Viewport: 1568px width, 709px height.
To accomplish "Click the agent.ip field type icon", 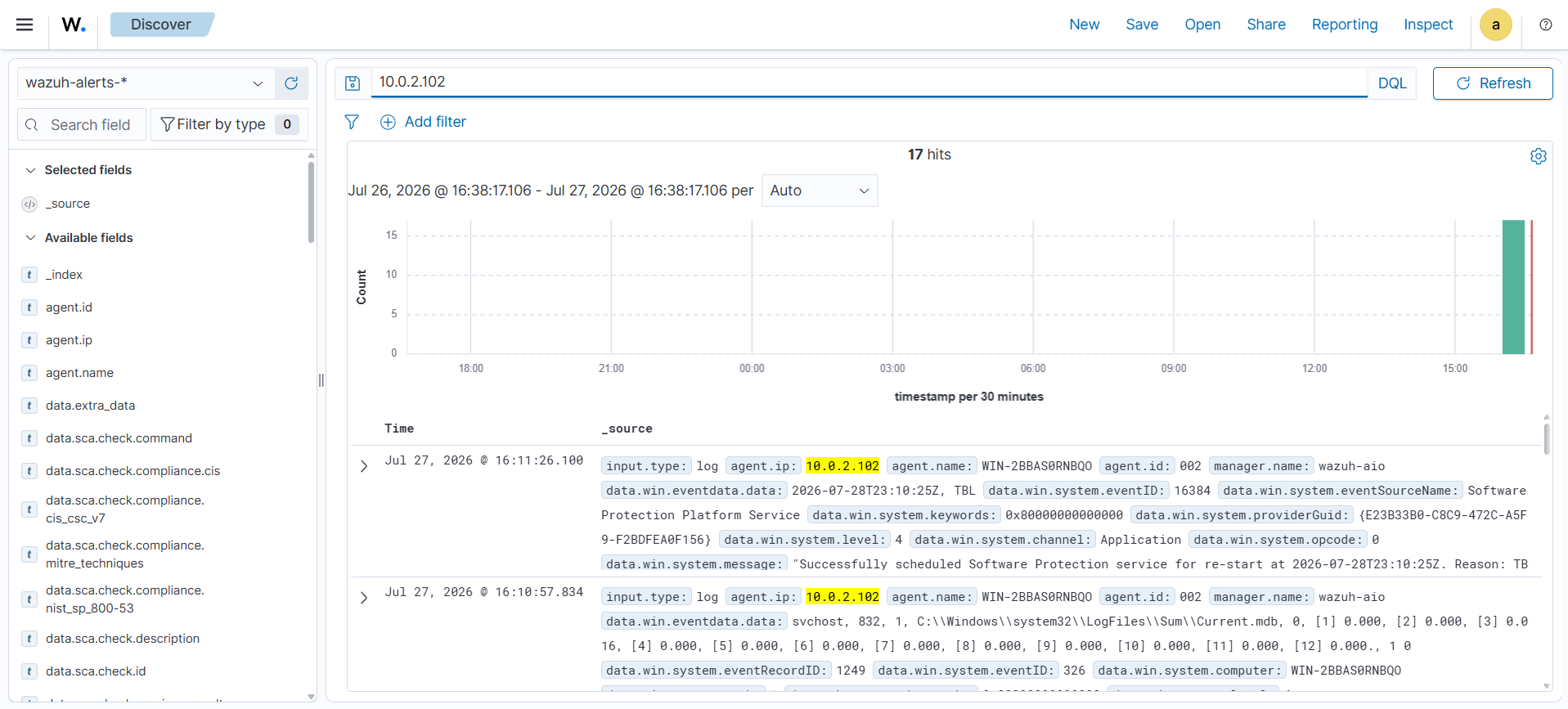I will click(x=29, y=340).
